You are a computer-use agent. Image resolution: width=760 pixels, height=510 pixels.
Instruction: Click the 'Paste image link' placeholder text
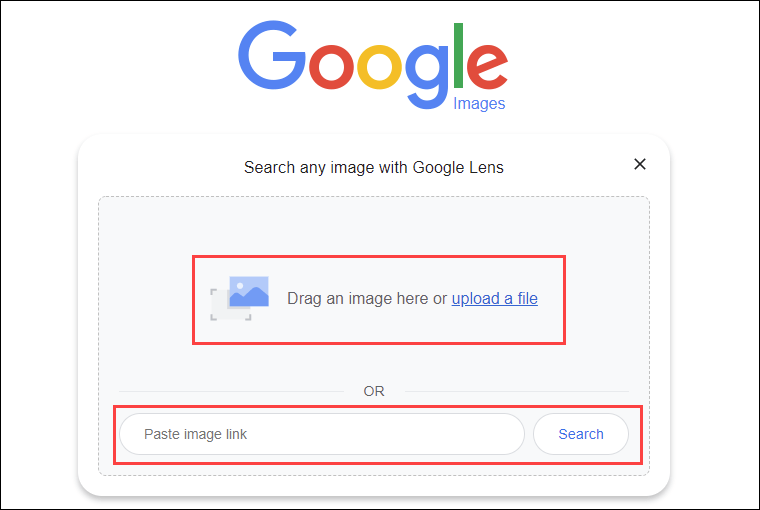(x=195, y=434)
